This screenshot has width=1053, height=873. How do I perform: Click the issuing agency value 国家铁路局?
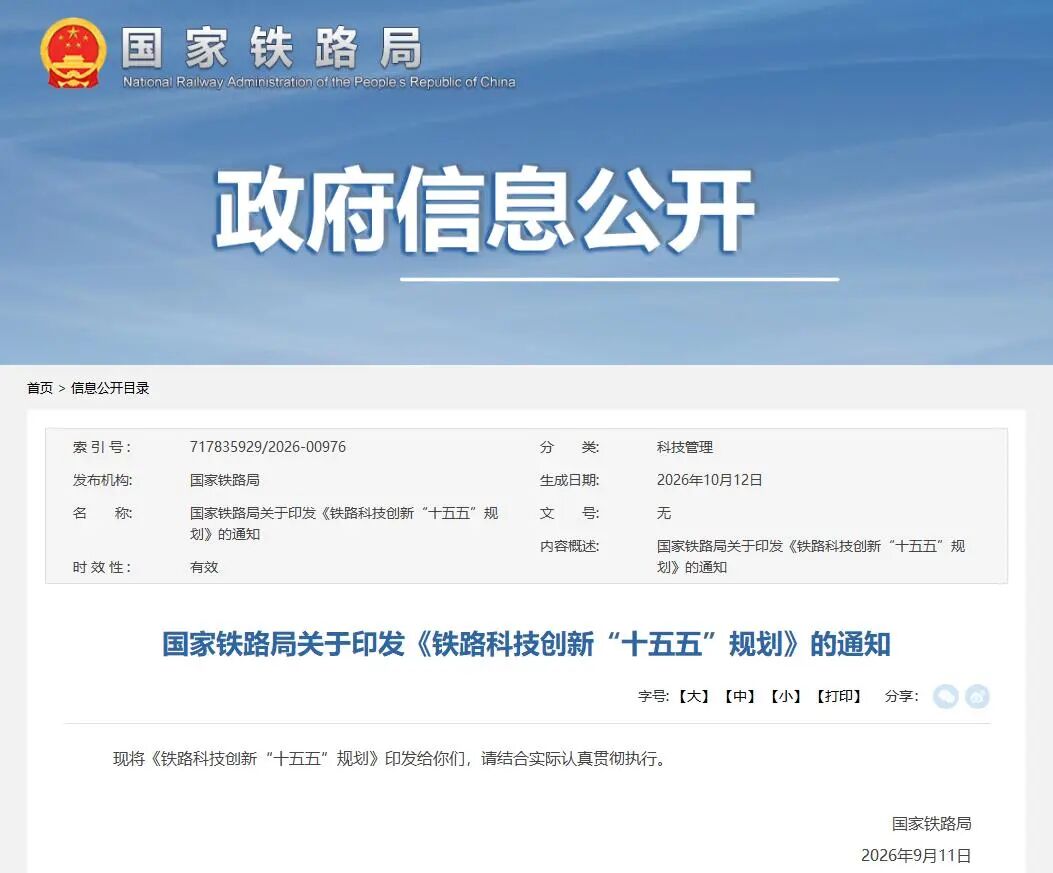[224, 480]
